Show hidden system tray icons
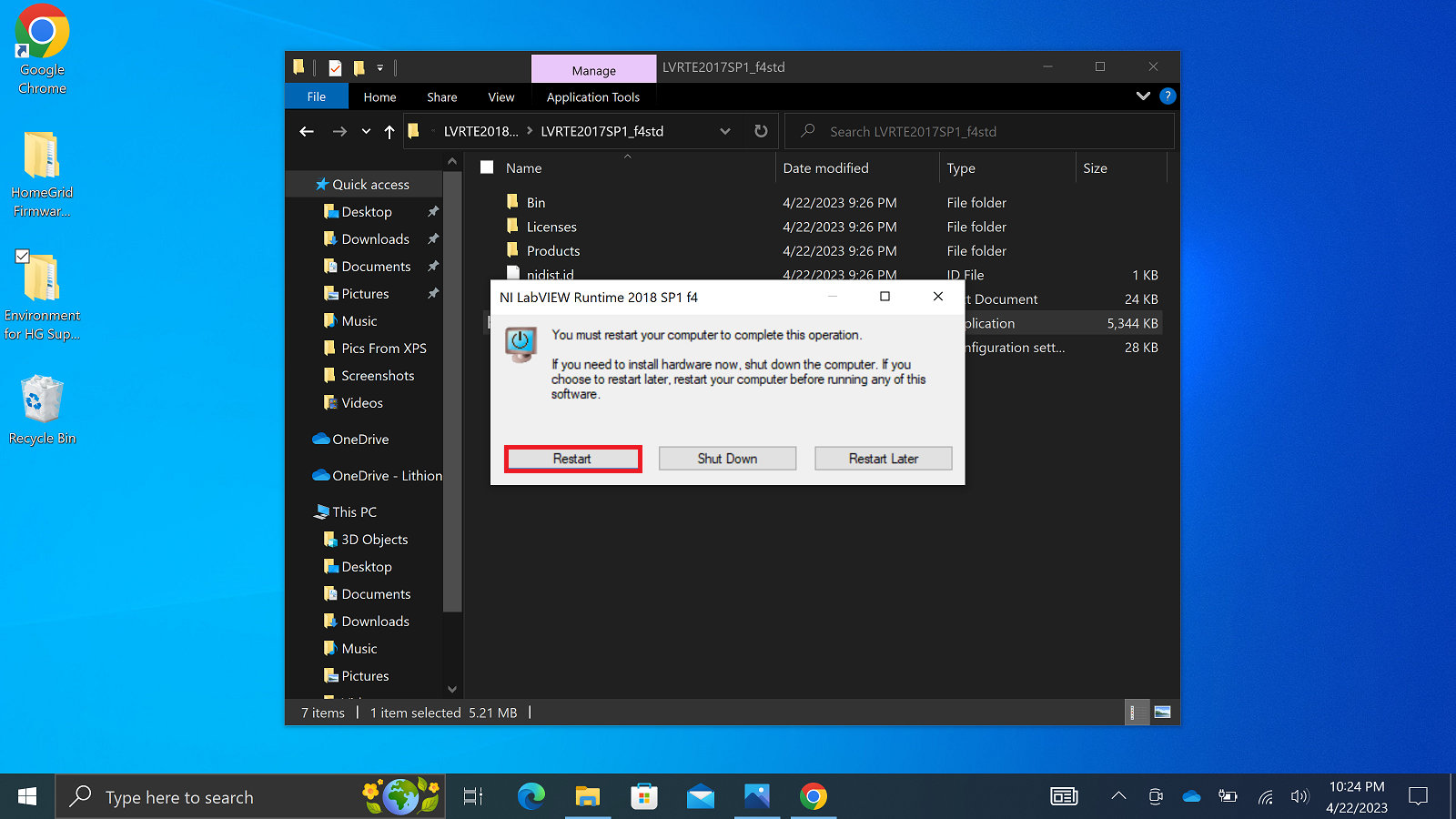This screenshot has width=1456, height=819. point(1118,796)
